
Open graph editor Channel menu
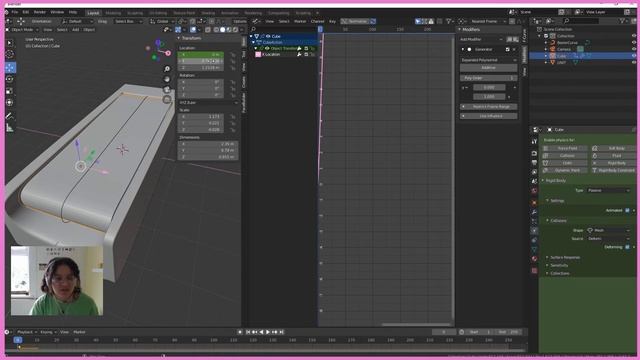317,21
